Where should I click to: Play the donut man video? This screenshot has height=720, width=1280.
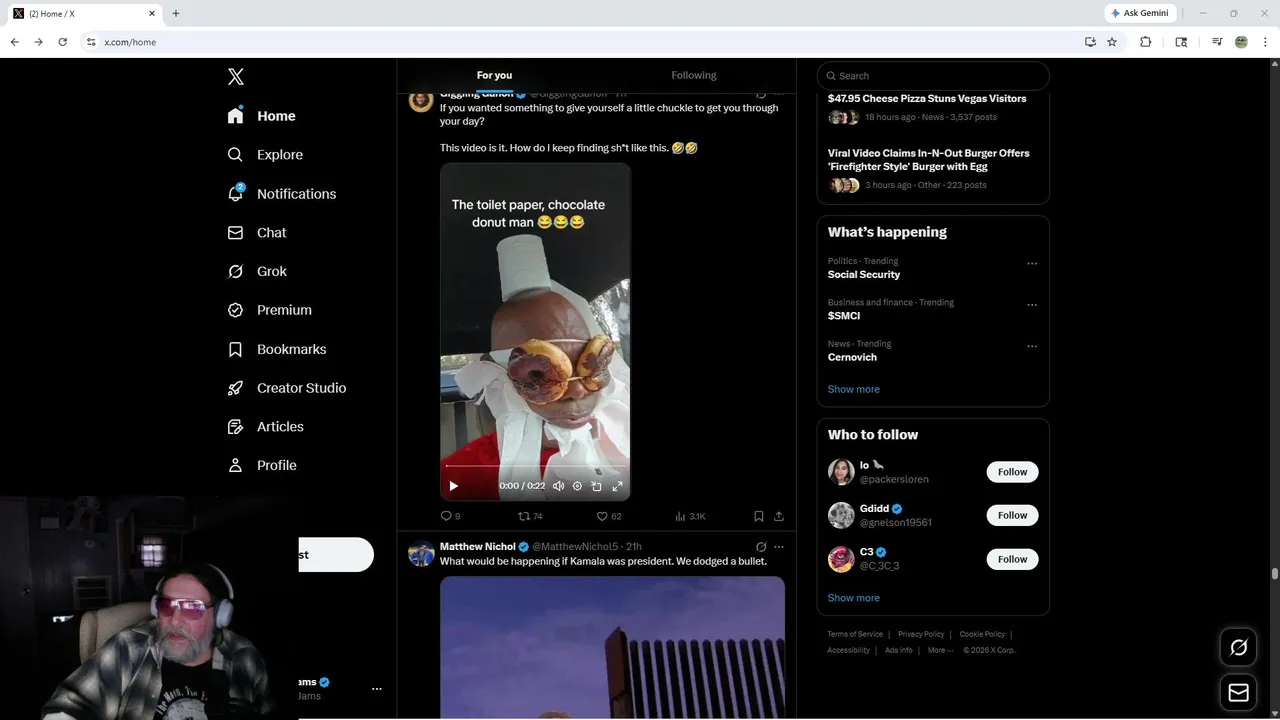tap(453, 486)
